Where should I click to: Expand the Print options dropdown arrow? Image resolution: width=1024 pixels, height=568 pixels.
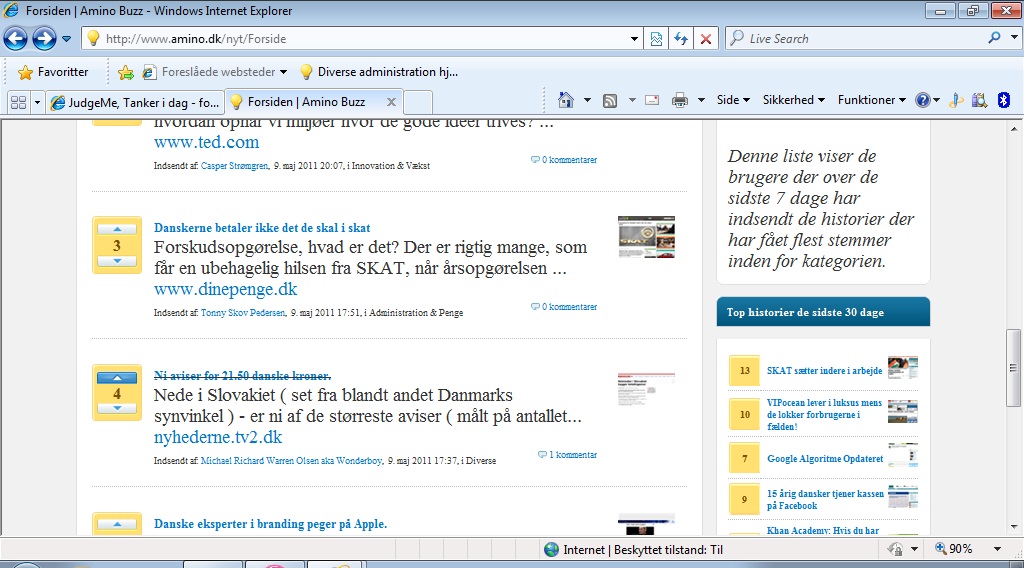coord(701,101)
